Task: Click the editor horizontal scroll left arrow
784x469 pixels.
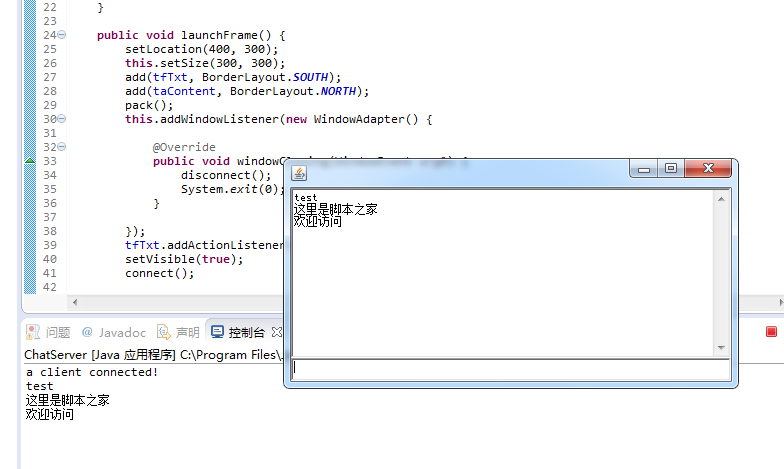Action: [75, 302]
